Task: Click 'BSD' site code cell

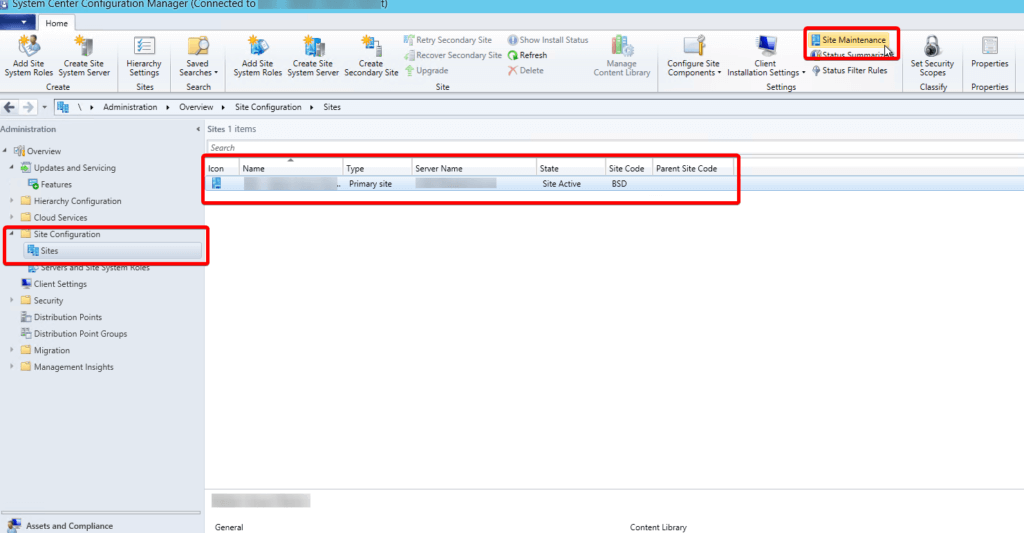Action: [x=619, y=184]
